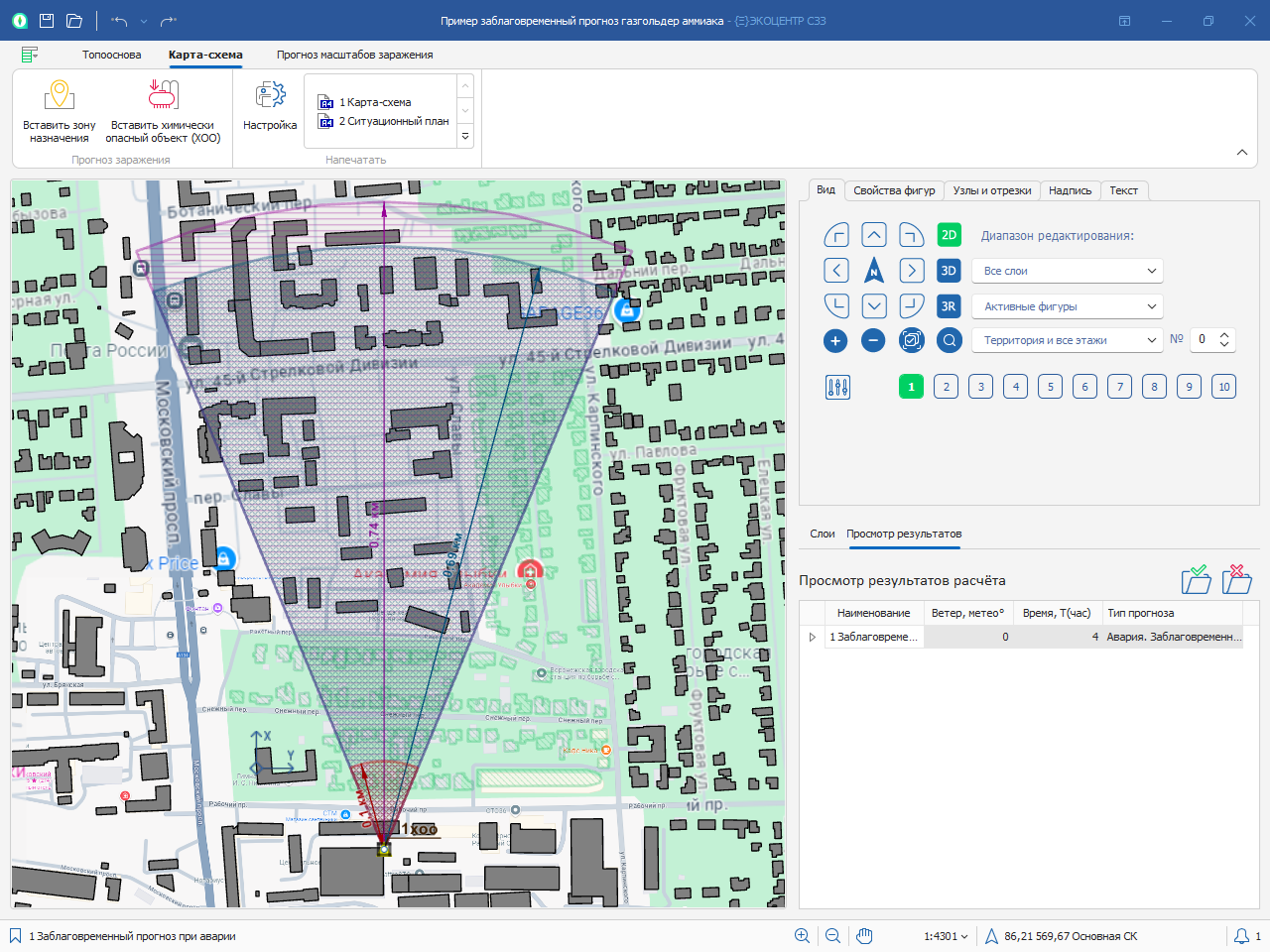Select view preset 3
The width and height of the screenshot is (1270, 952).
980,387
